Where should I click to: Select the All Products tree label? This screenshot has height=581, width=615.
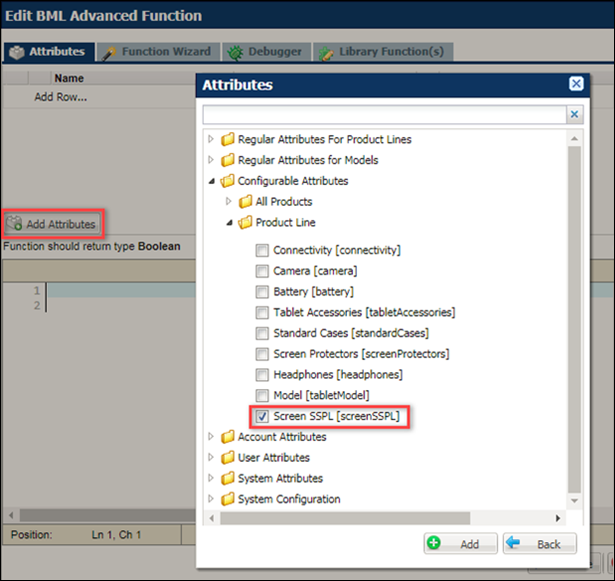point(284,202)
